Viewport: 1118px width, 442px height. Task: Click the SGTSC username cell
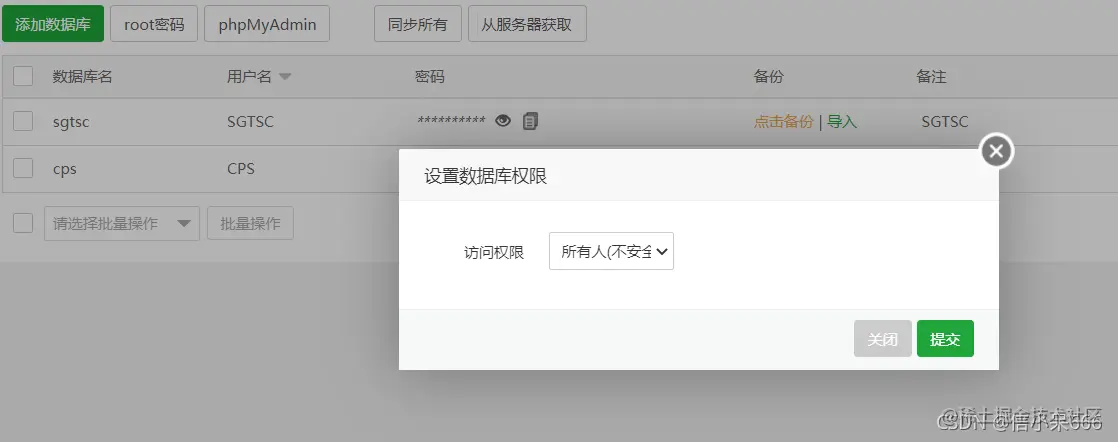(x=250, y=122)
